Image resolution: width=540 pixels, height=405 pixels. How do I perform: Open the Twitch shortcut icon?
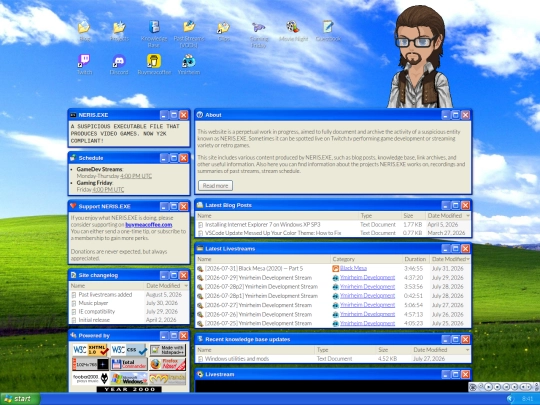coord(84,64)
